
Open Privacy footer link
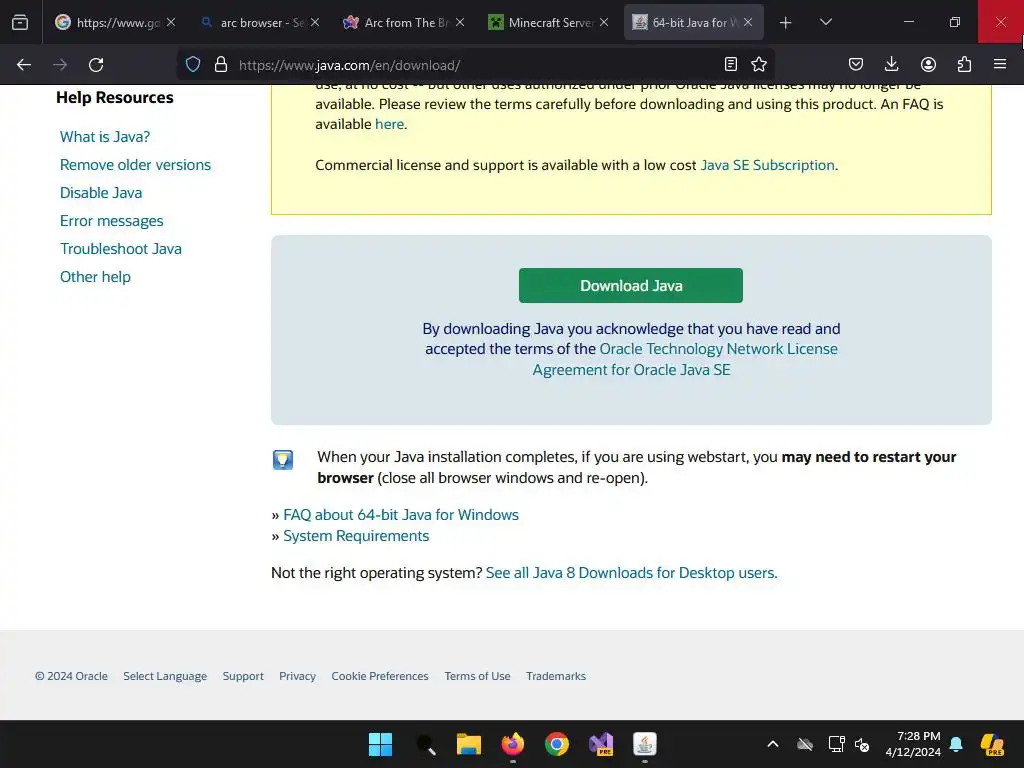297,676
